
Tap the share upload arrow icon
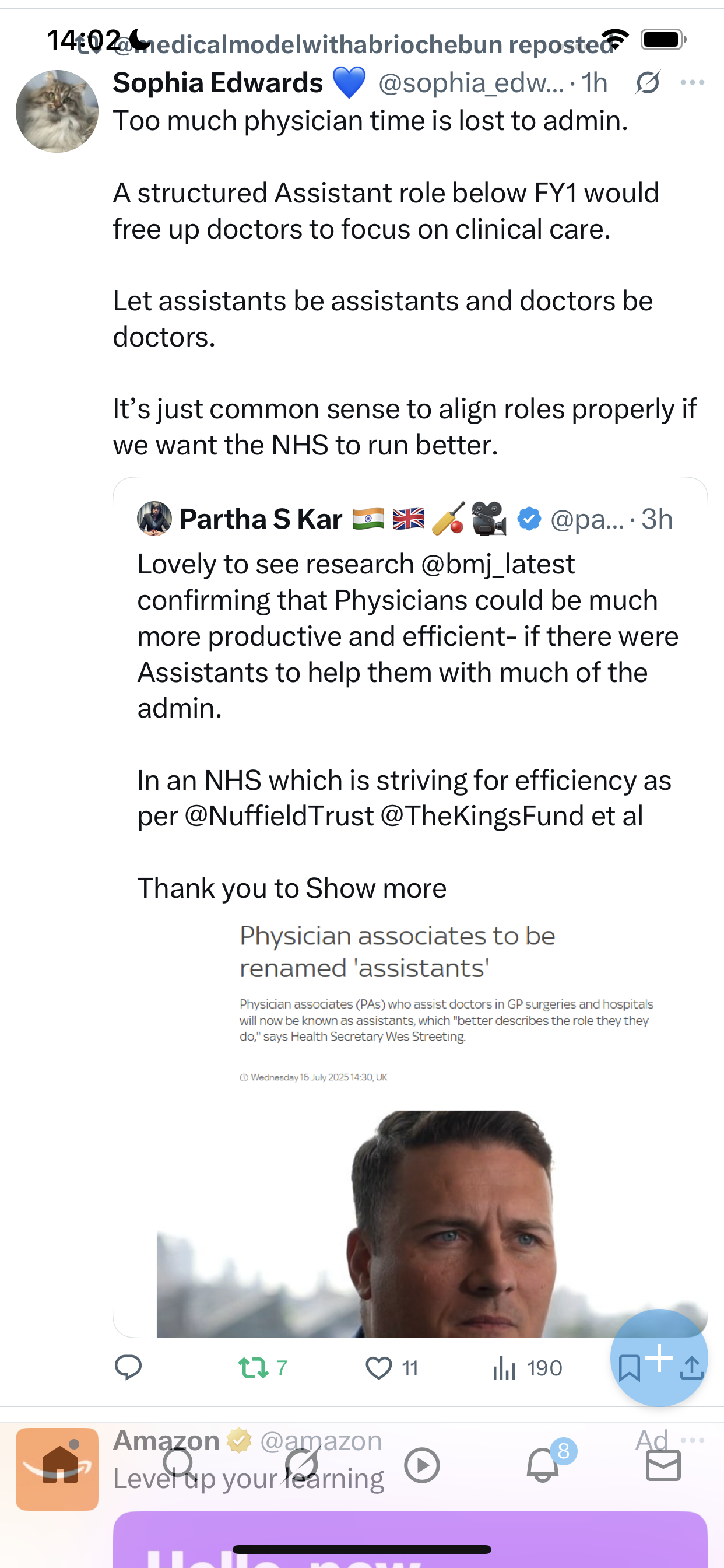692,1368
